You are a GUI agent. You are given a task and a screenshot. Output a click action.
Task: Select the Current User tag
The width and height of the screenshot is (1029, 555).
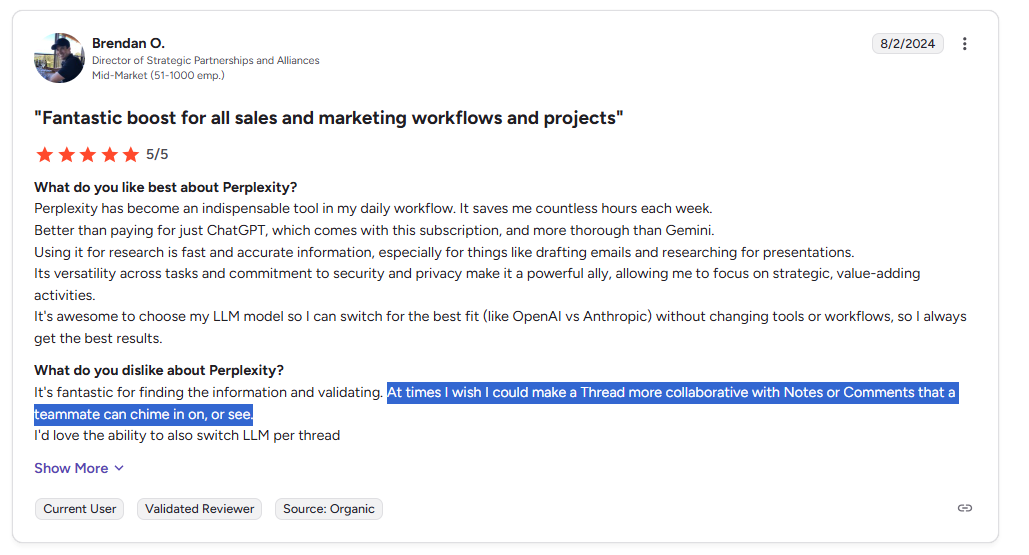tap(79, 509)
